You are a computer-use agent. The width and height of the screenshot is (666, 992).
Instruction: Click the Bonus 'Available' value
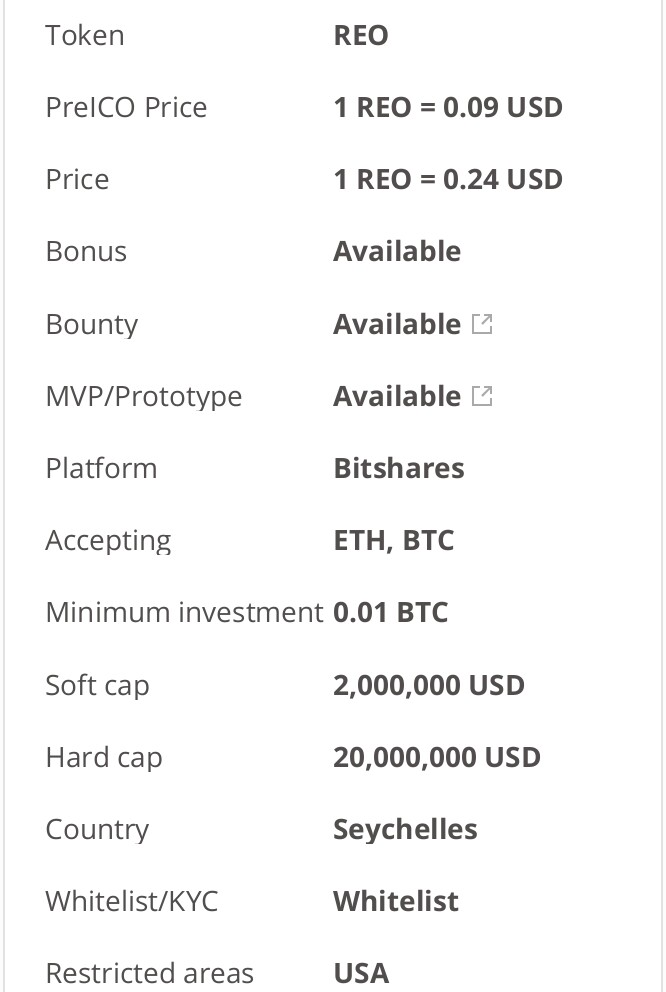[397, 252]
